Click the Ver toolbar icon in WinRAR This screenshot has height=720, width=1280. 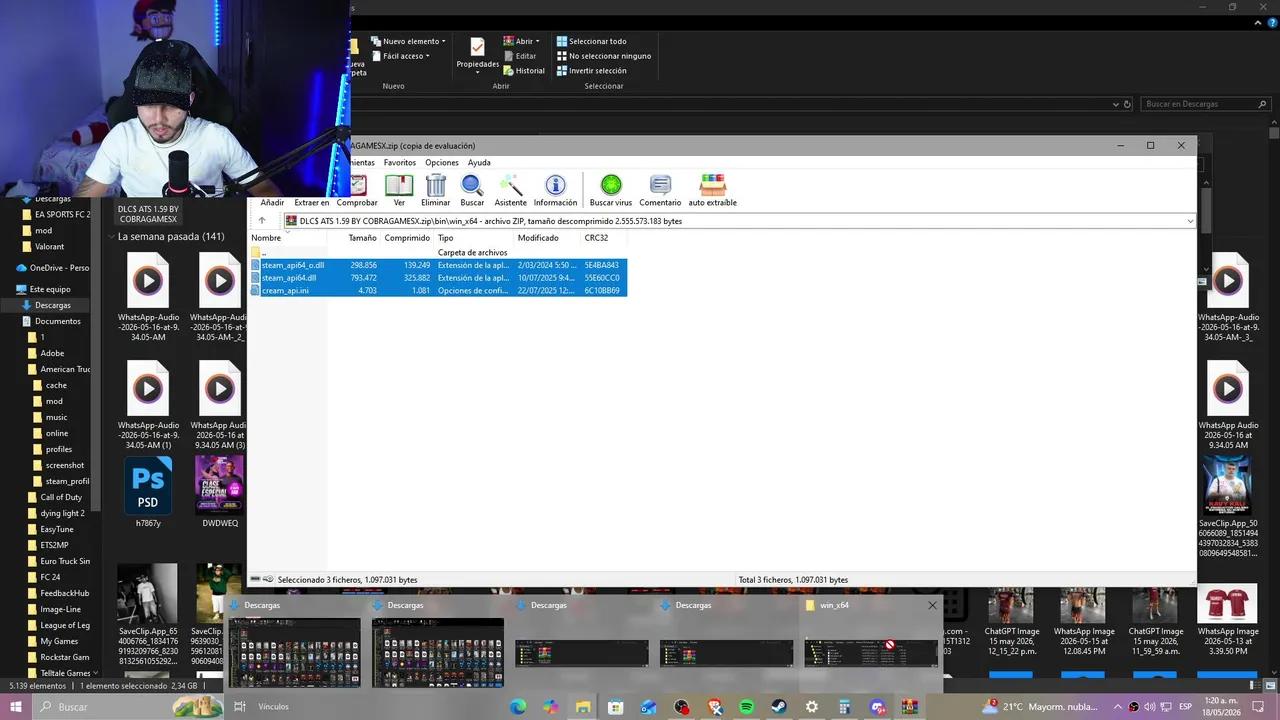(399, 185)
